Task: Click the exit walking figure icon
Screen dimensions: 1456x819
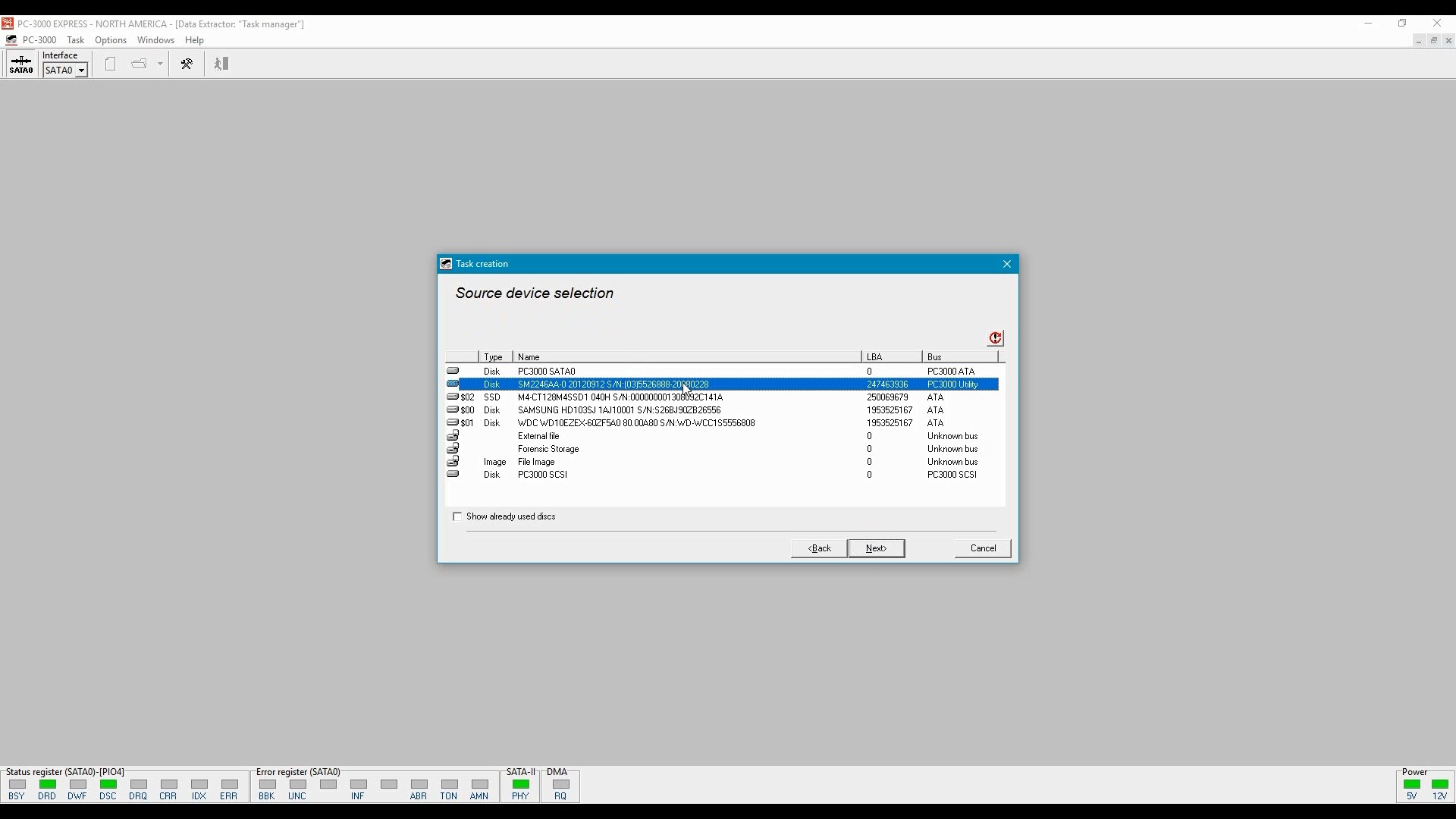Action: tap(221, 64)
